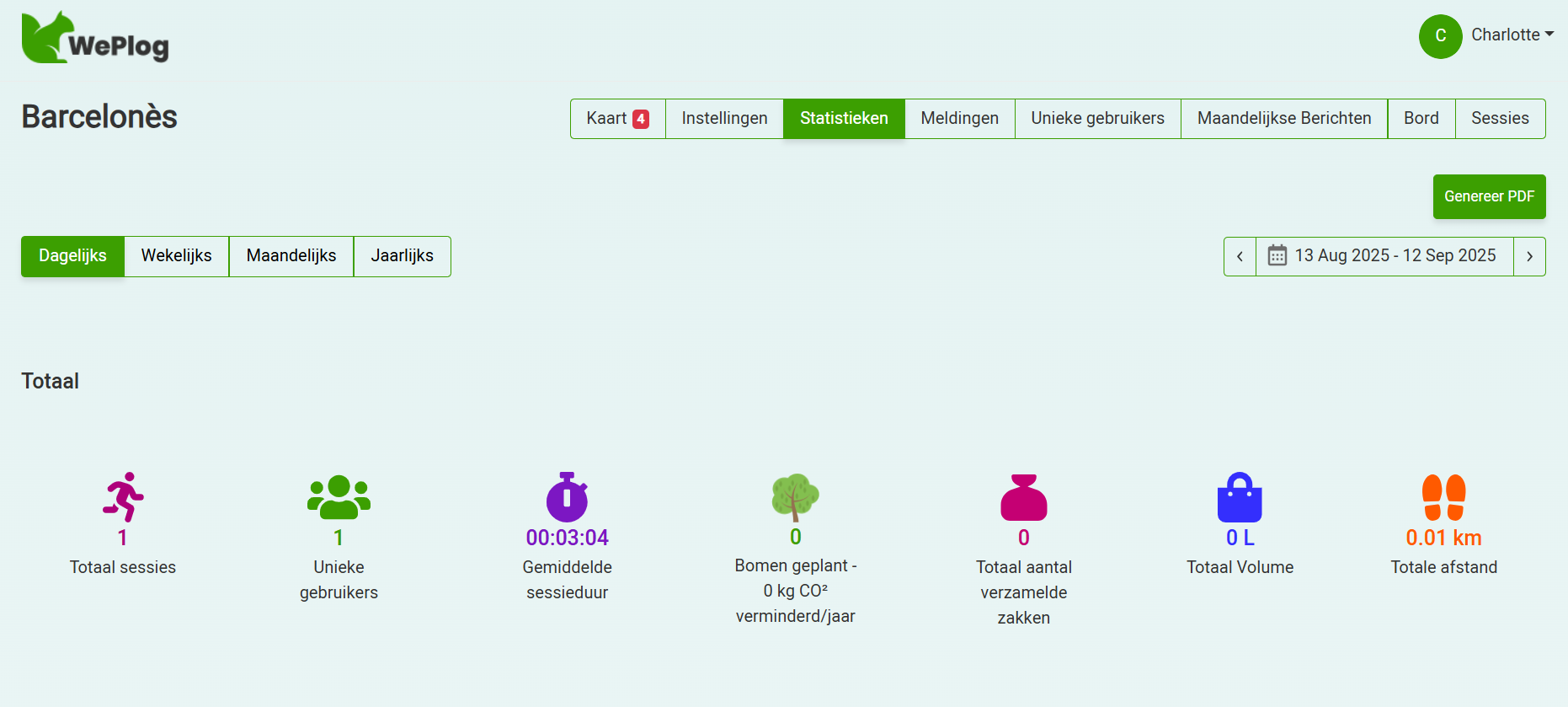The width and height of the screenshot is (1568, 707).
Task: Open the date range picker field
Action: point(1395,256)
